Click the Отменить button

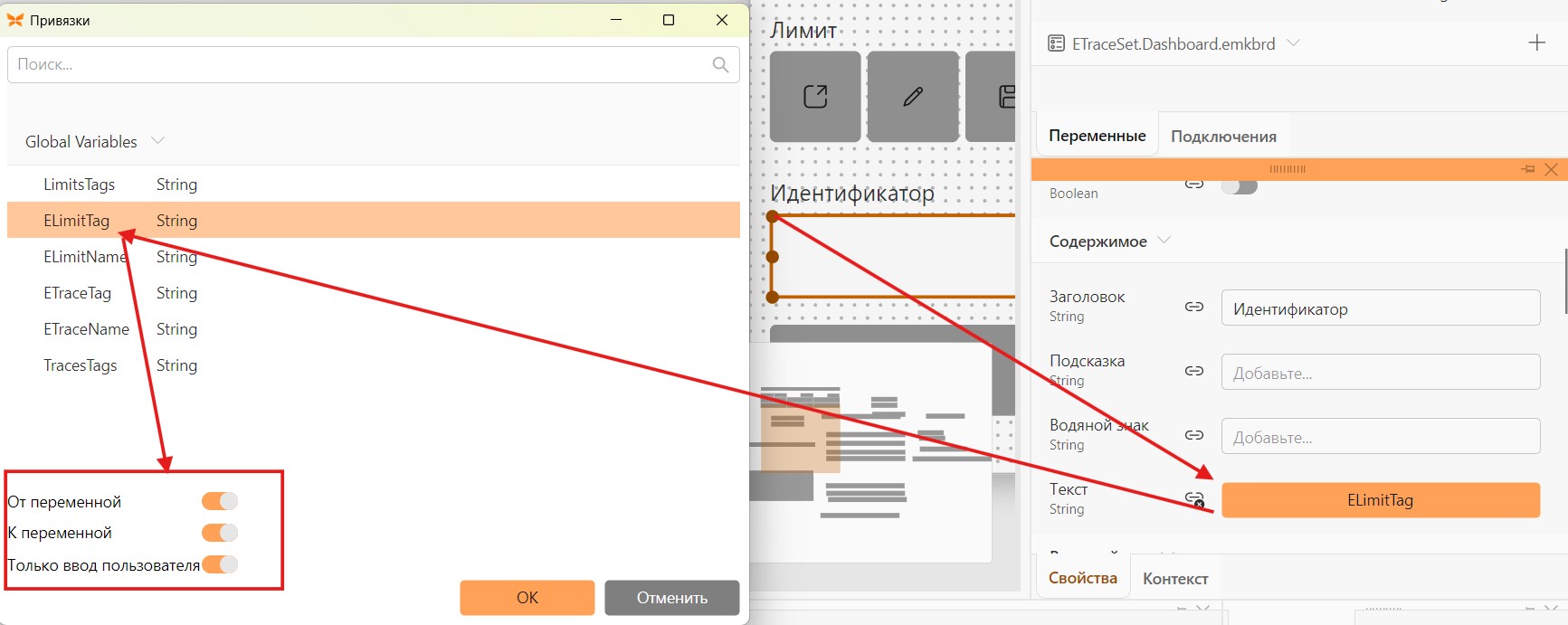click(x=672, y=598)
